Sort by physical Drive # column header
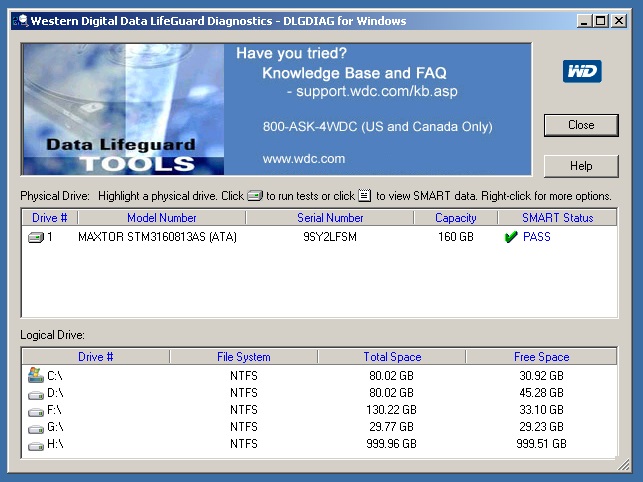 (50, 218)
